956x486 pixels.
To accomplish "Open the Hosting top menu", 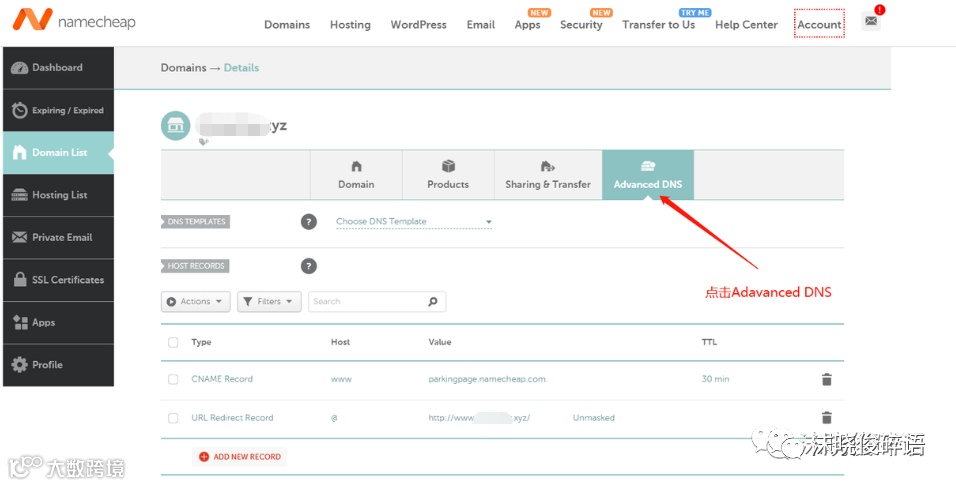I will point(351,25).
